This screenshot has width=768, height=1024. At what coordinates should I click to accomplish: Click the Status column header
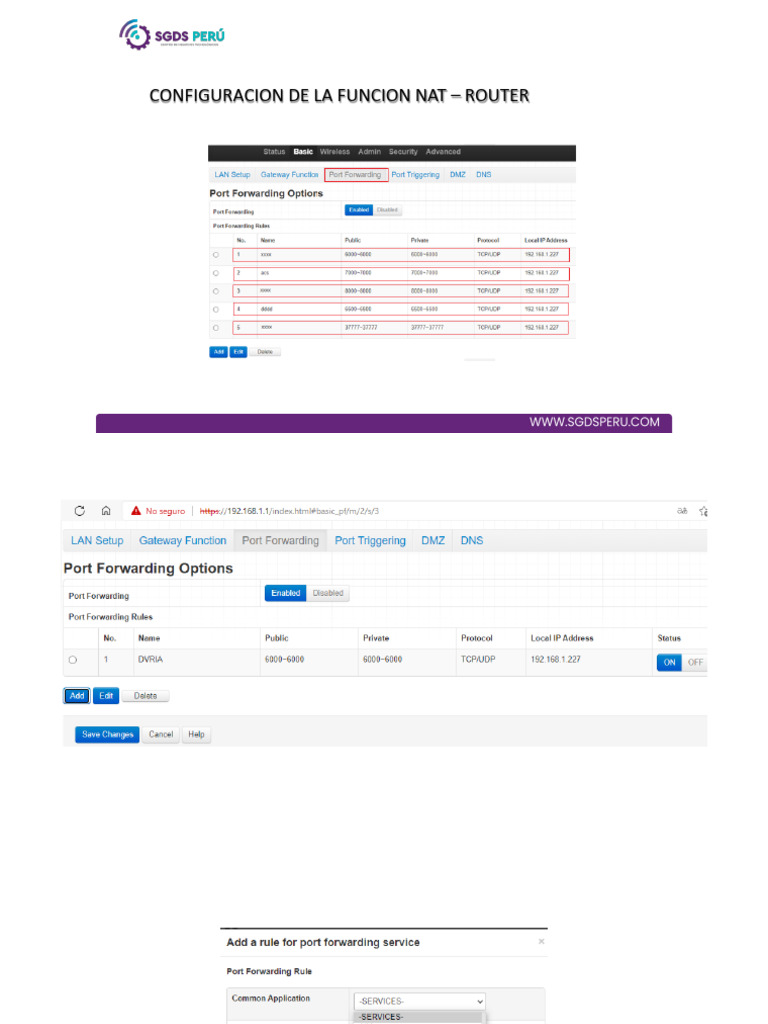[x=669, y=638]
